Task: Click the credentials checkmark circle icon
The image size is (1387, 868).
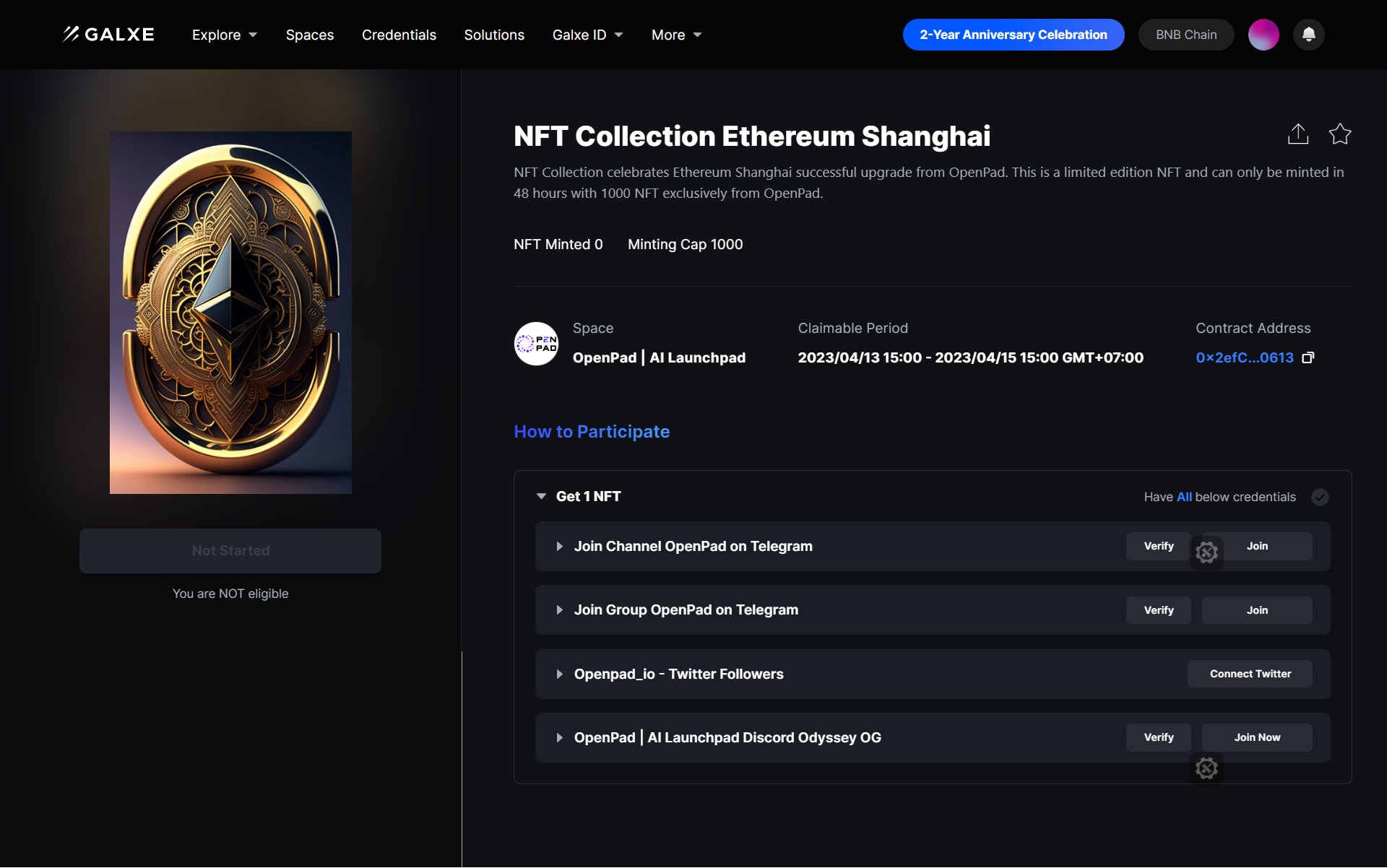Action: point(1320,497)
